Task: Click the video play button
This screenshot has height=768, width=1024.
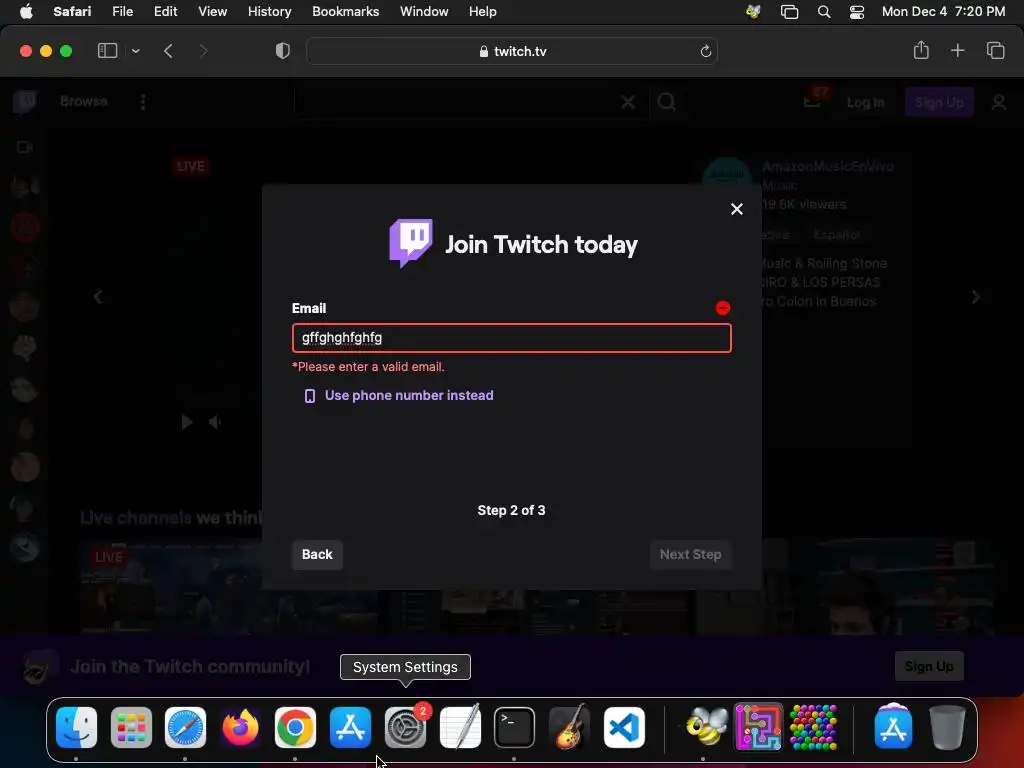Action: coord(187,423)
